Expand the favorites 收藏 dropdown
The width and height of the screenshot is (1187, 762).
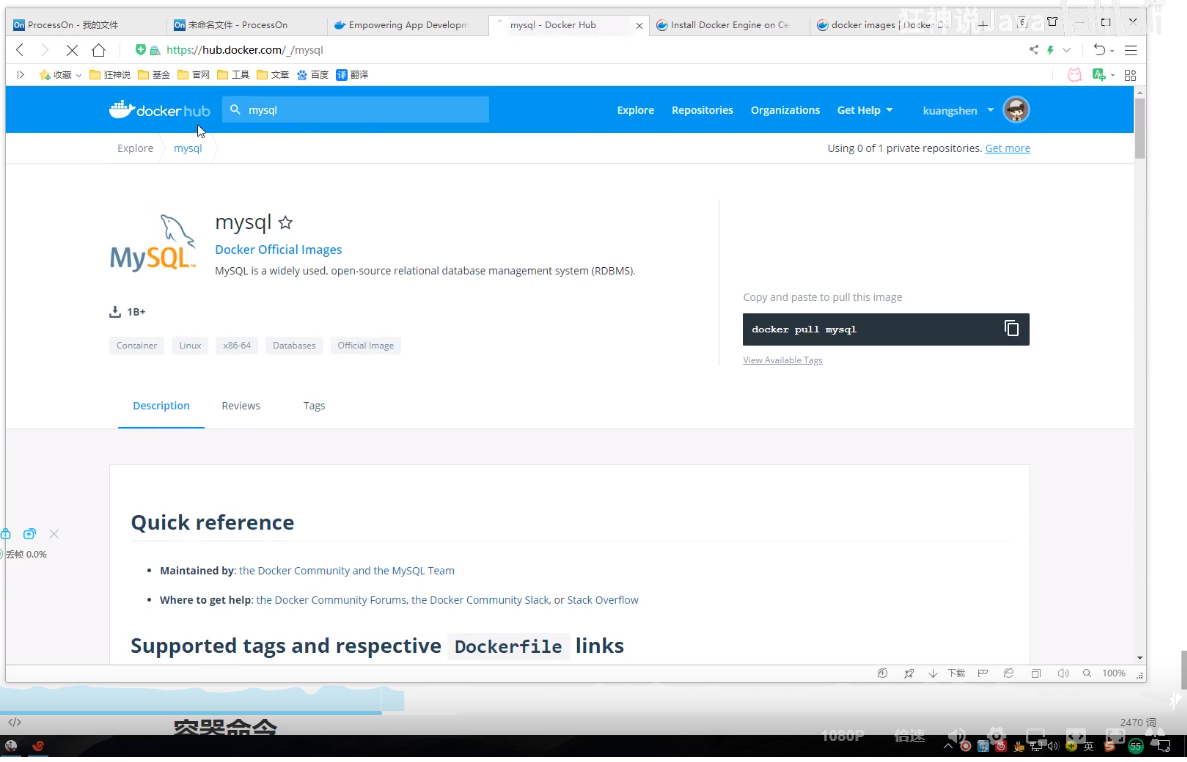pyautogui.click(x=78, y=75)
